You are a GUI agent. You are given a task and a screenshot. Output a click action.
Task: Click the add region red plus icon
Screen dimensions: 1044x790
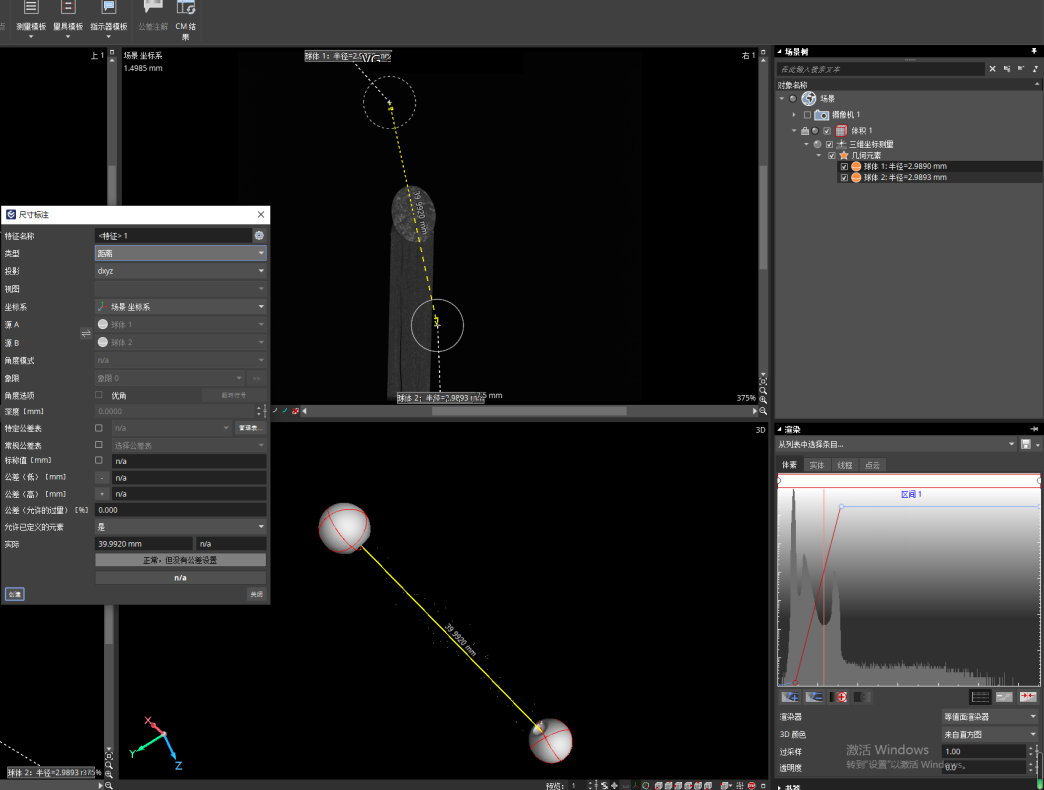(838, 697)
